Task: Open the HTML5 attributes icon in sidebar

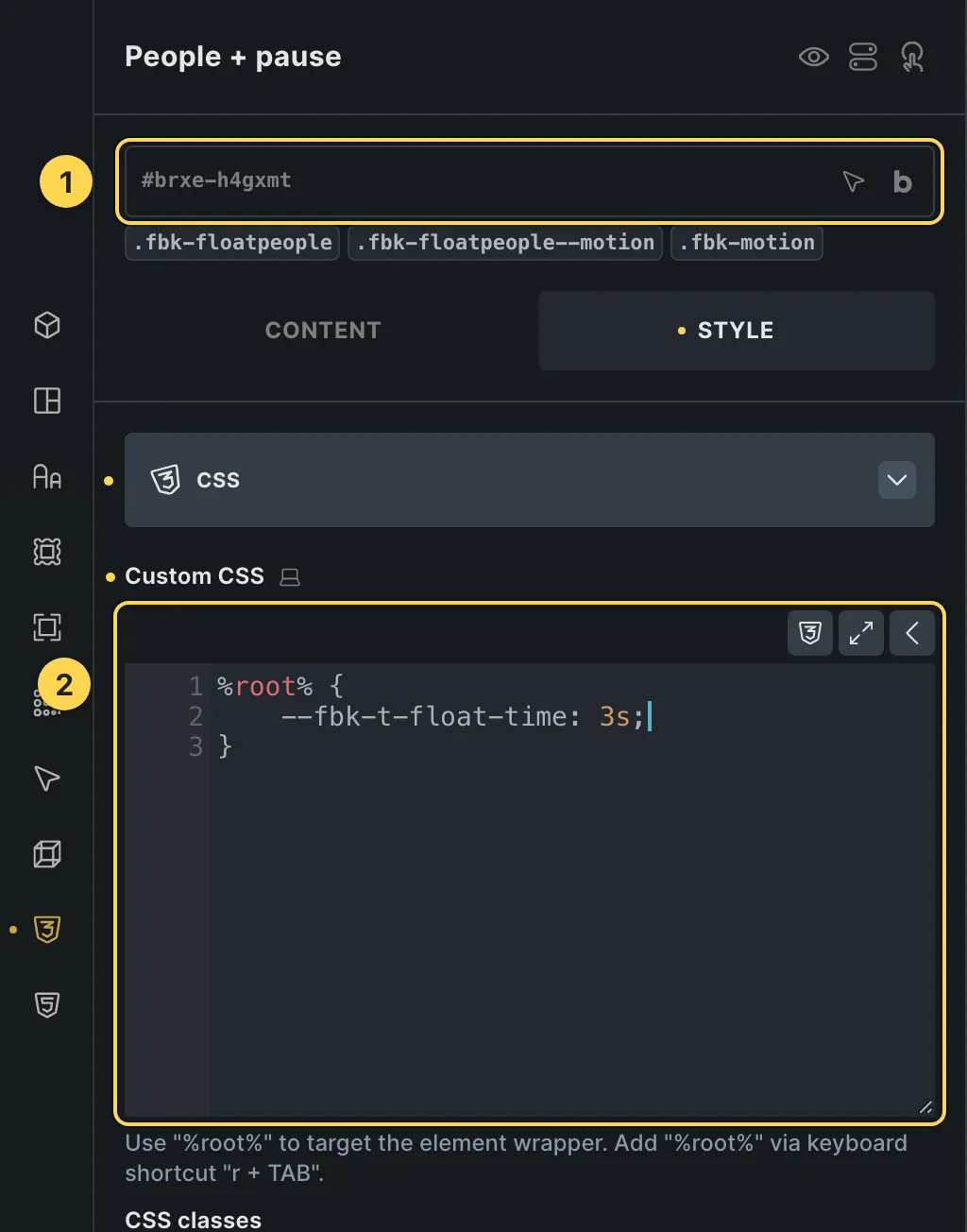Action: (x=47, y=1005)
